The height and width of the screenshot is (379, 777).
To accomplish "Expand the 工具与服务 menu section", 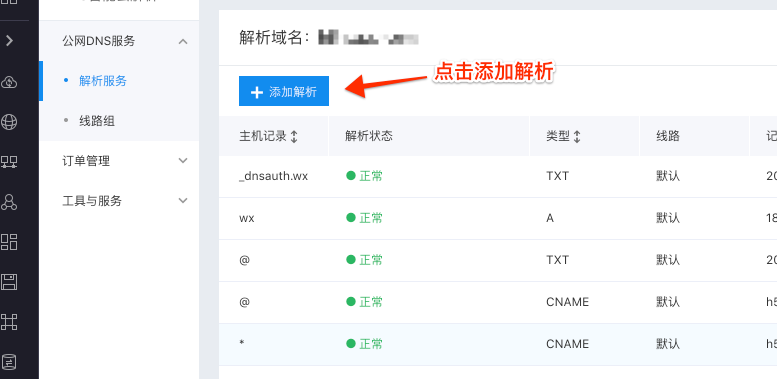I will click(183, 201).
